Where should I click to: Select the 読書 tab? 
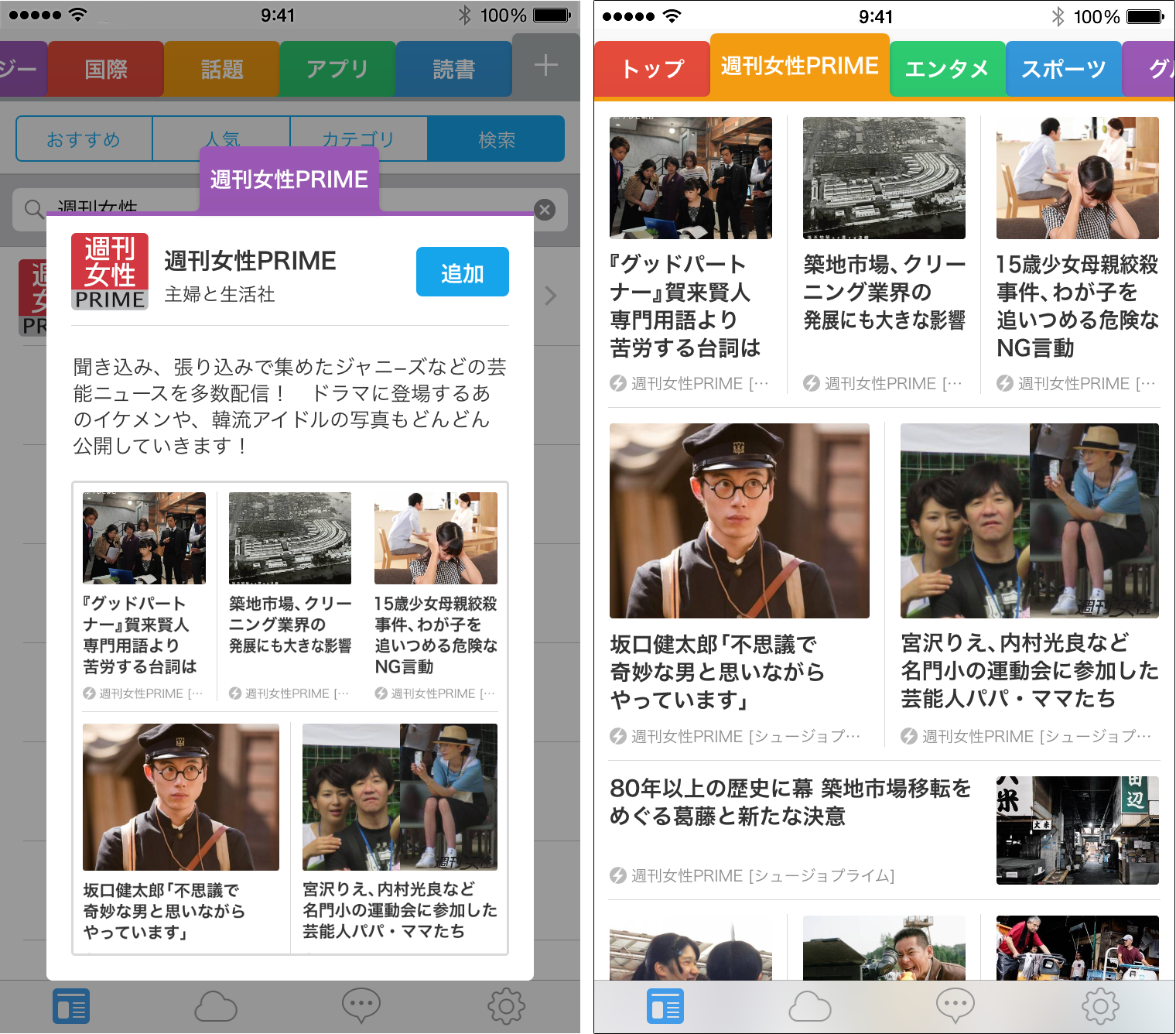click(x=454, y=69)
